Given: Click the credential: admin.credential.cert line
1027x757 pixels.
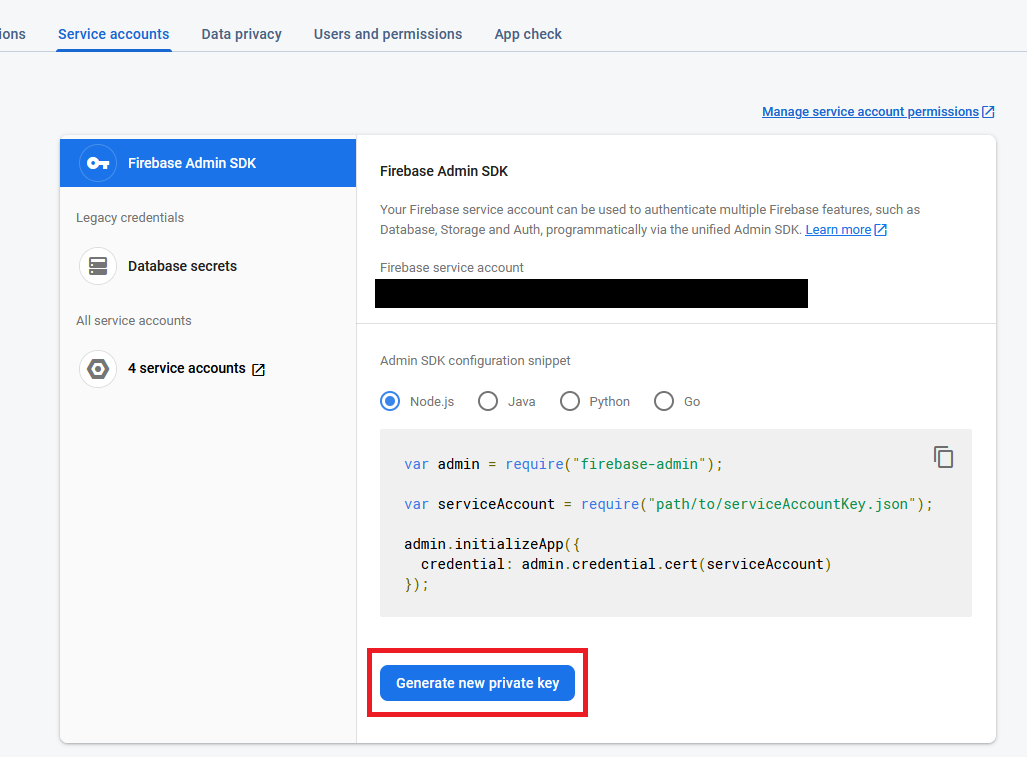Looking at the screenshot, I should pos(626,564).
